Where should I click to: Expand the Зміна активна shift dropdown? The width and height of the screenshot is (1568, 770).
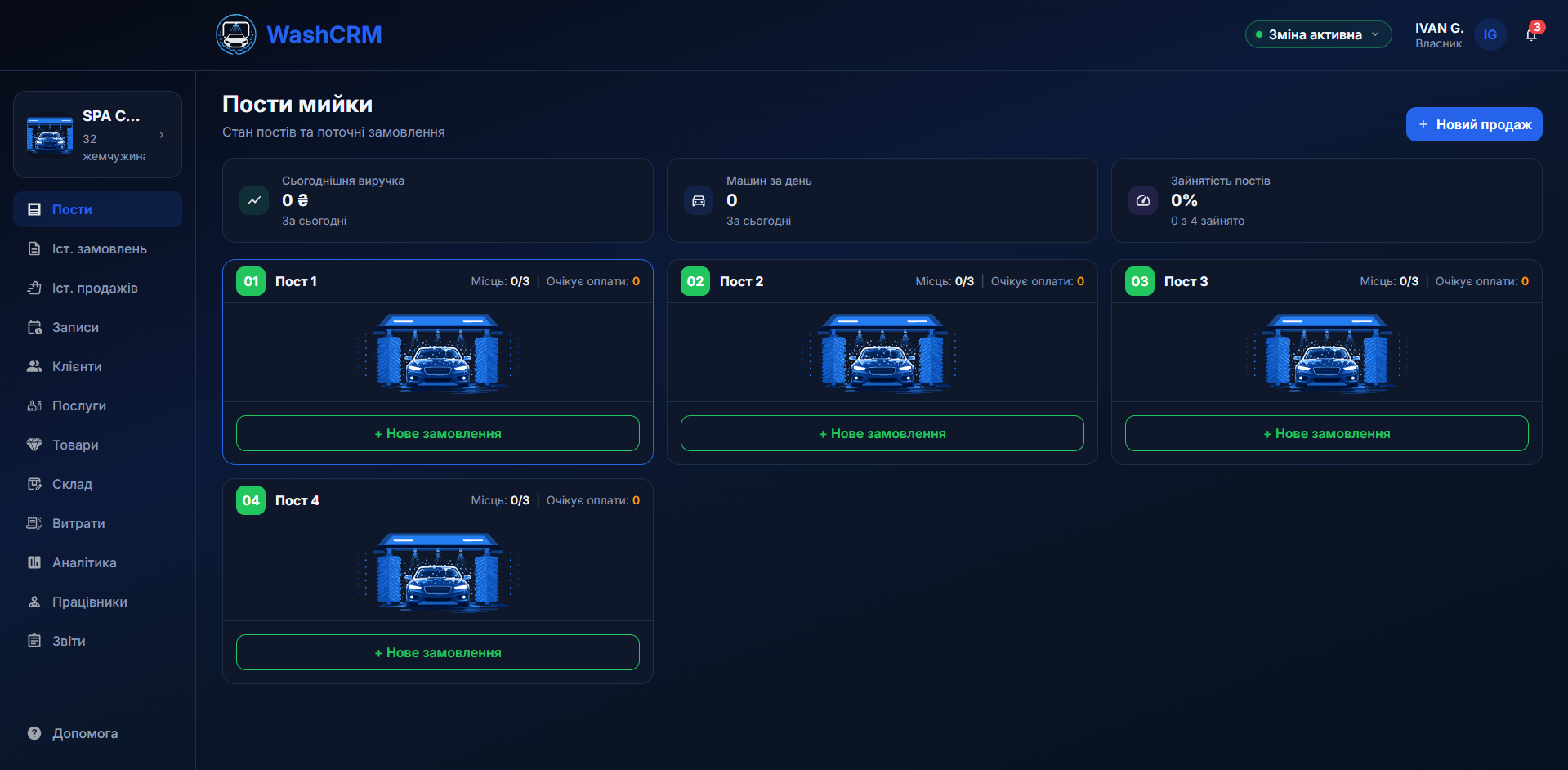(x=1318, y=34)
